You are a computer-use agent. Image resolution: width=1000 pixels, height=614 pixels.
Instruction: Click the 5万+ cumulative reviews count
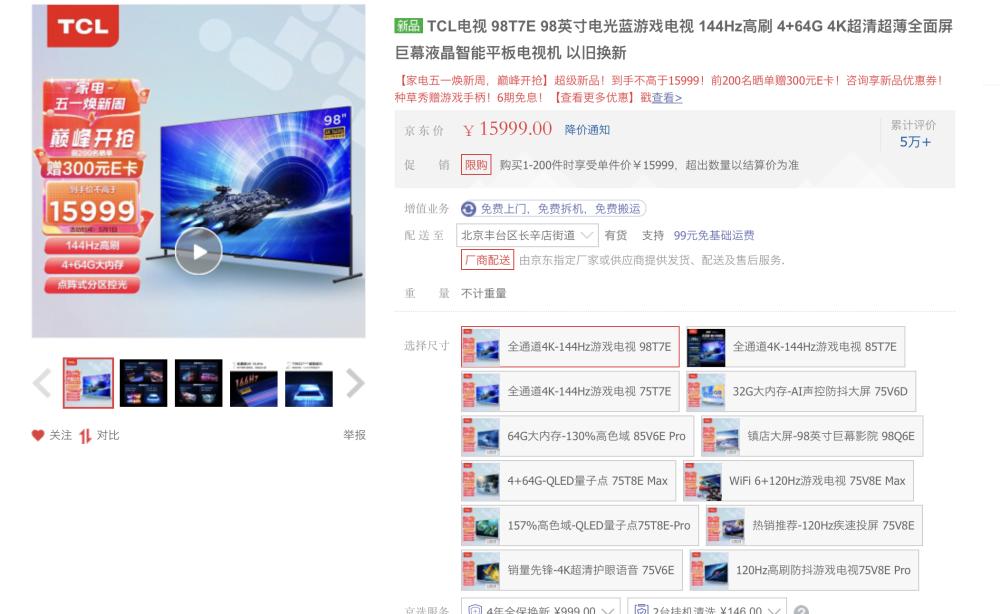tap(915, 142)
